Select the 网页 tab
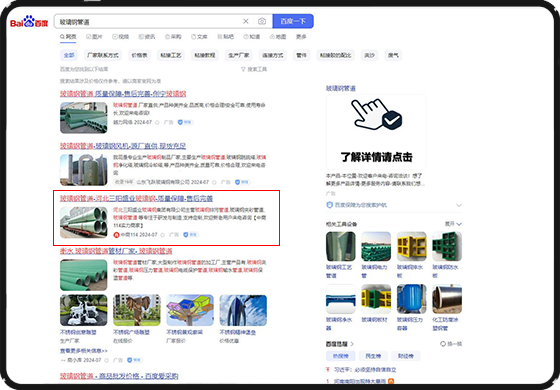Image resolution: width=560 pixels, height=390 pixels. (68, 36)
